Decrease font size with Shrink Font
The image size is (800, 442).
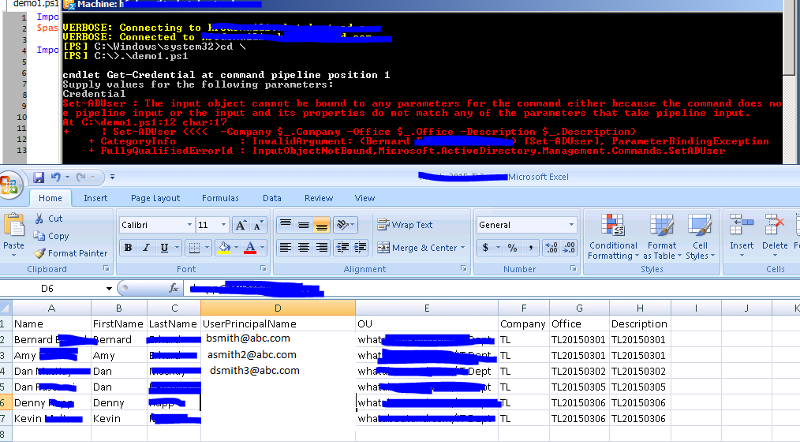(258, 225)
